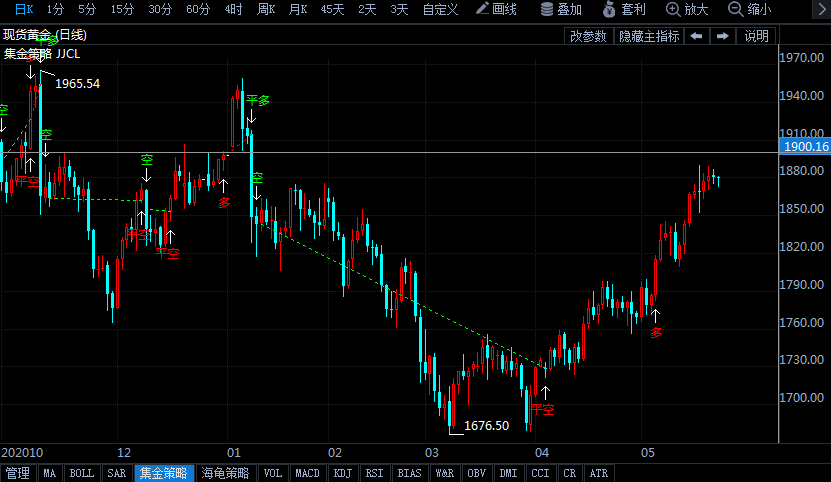Zoom in with the 放大 magnifier

[687, 9]
